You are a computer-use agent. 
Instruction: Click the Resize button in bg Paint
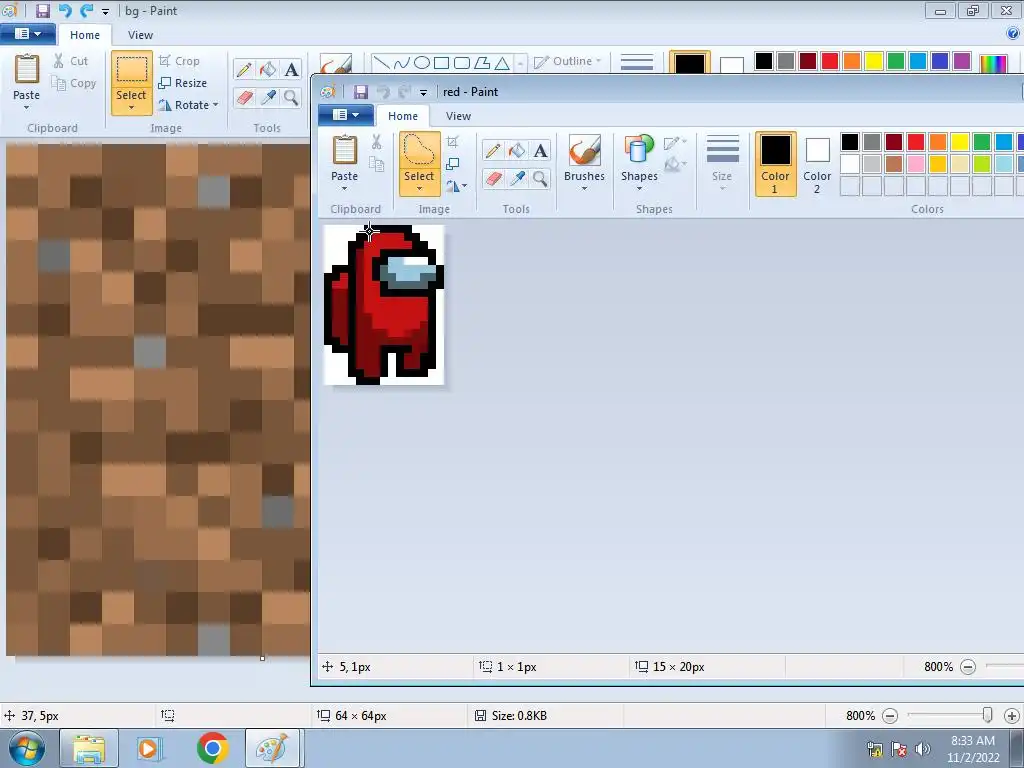[x=182, y=83]
